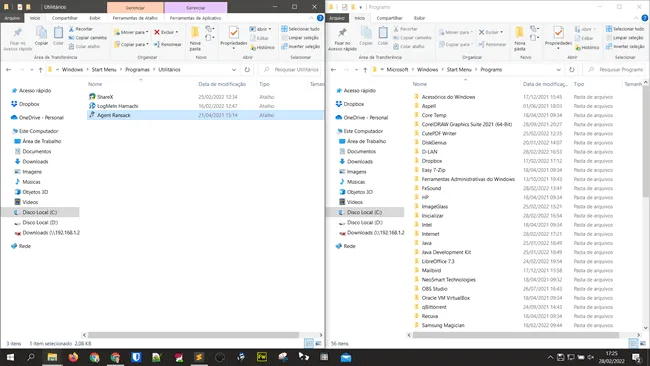Select Documentos in the Programs window sidebar
The height and width of the screenshot is (366, 650).
click(361, 151)
